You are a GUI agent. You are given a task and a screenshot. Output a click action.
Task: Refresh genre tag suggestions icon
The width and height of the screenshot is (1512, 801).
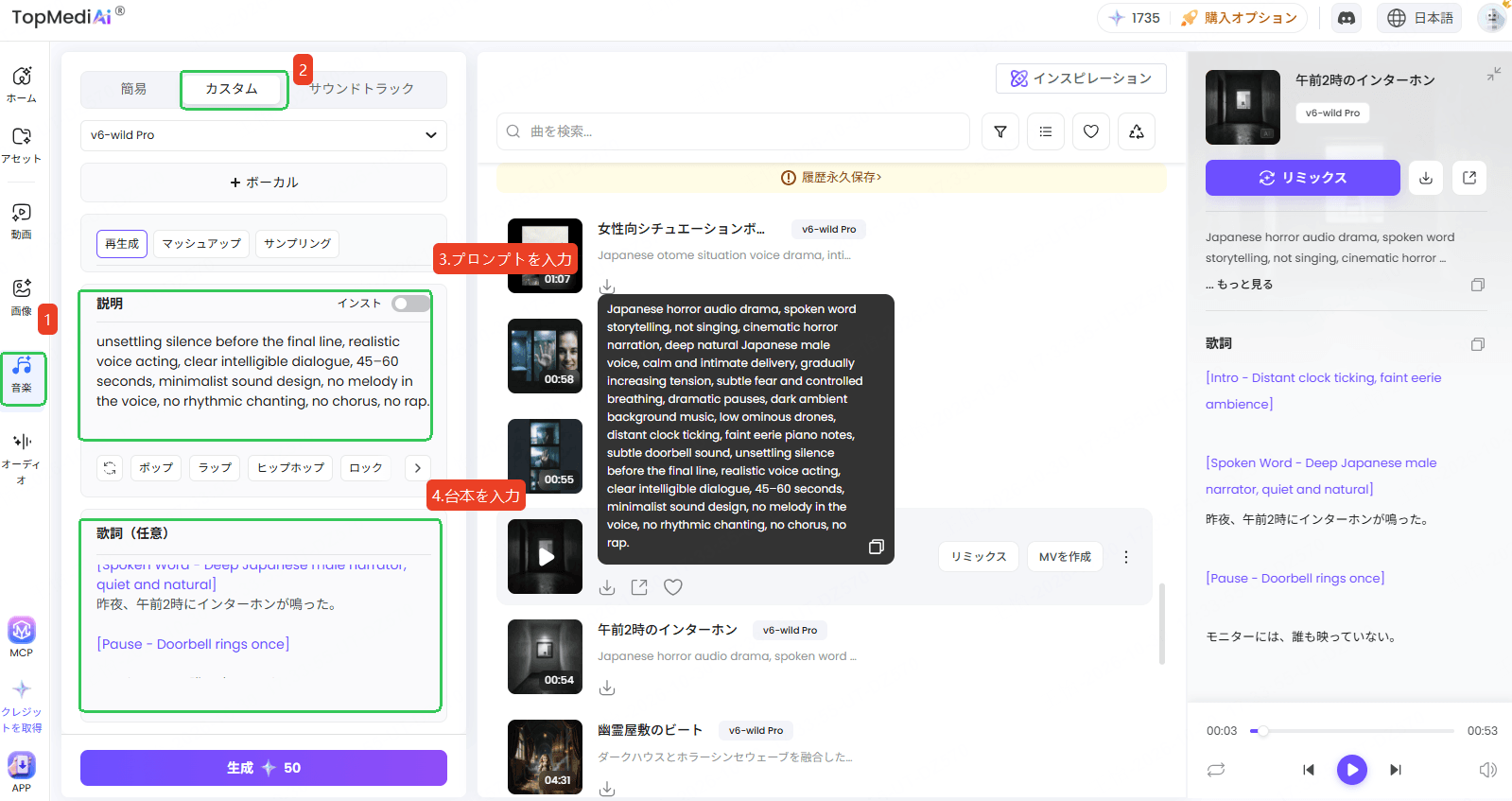click(x=110, y=467)
